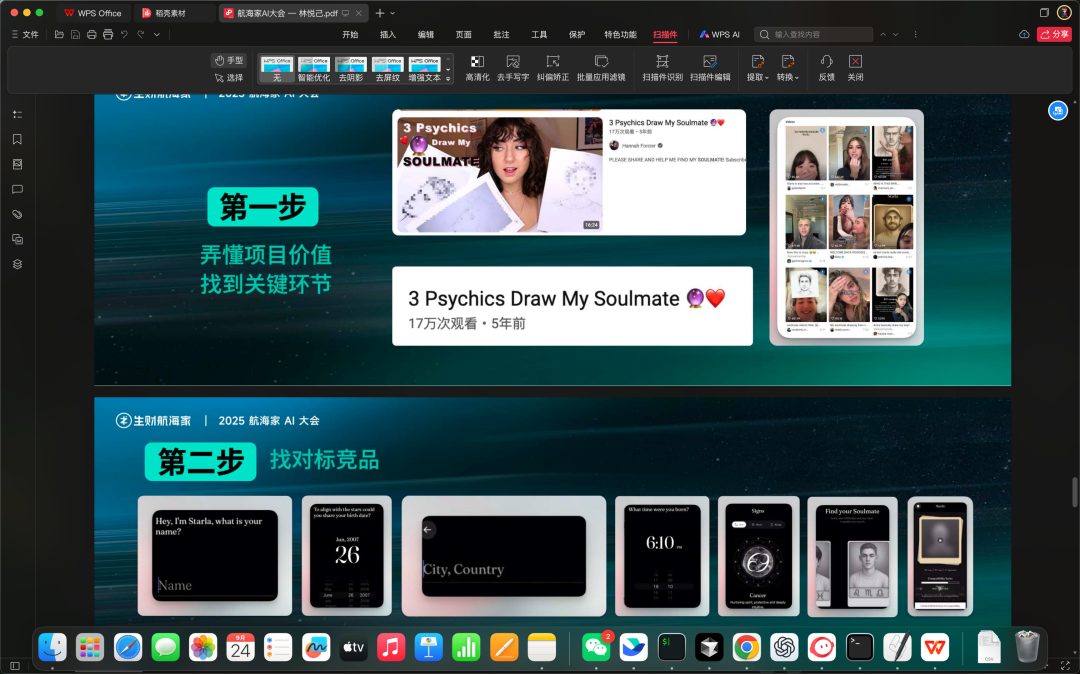The height and width of the screenshot is (674, 1080).
Task: Switch to the 开始 ribbon tab
Action: (350, 34)
